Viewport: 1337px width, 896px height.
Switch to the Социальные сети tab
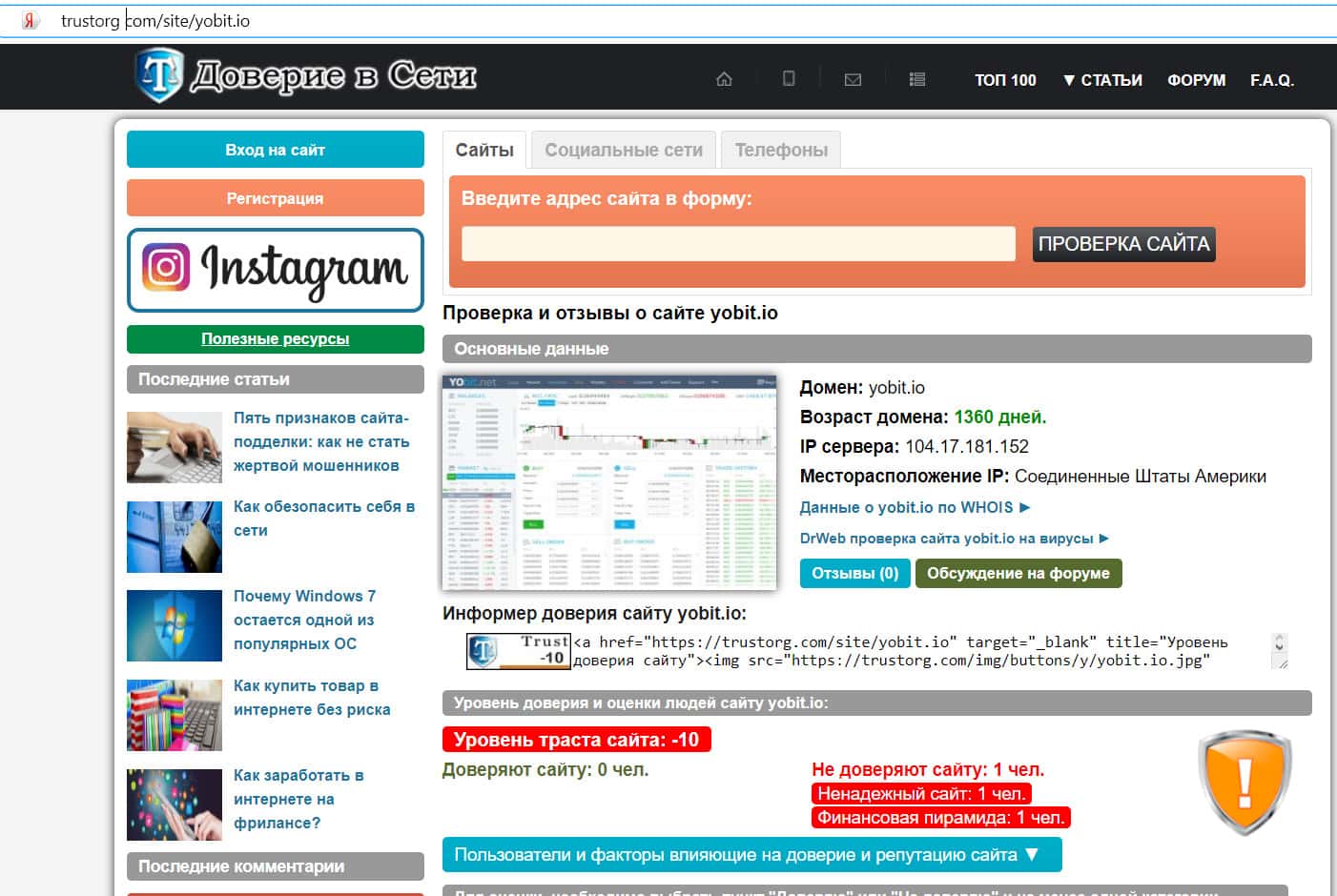tap(624, 150)
